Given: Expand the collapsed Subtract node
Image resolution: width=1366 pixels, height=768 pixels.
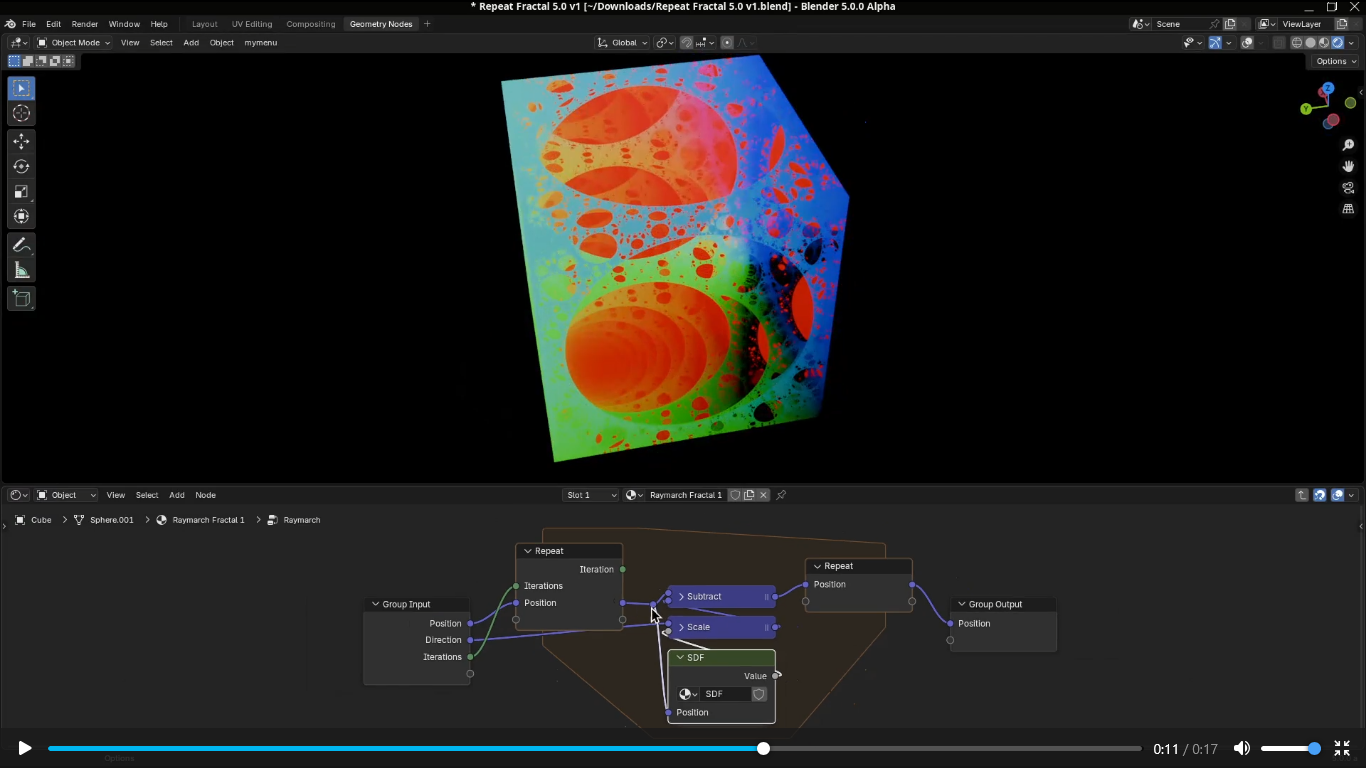Looking at the screenshot, I should click(x=681, y=597).
